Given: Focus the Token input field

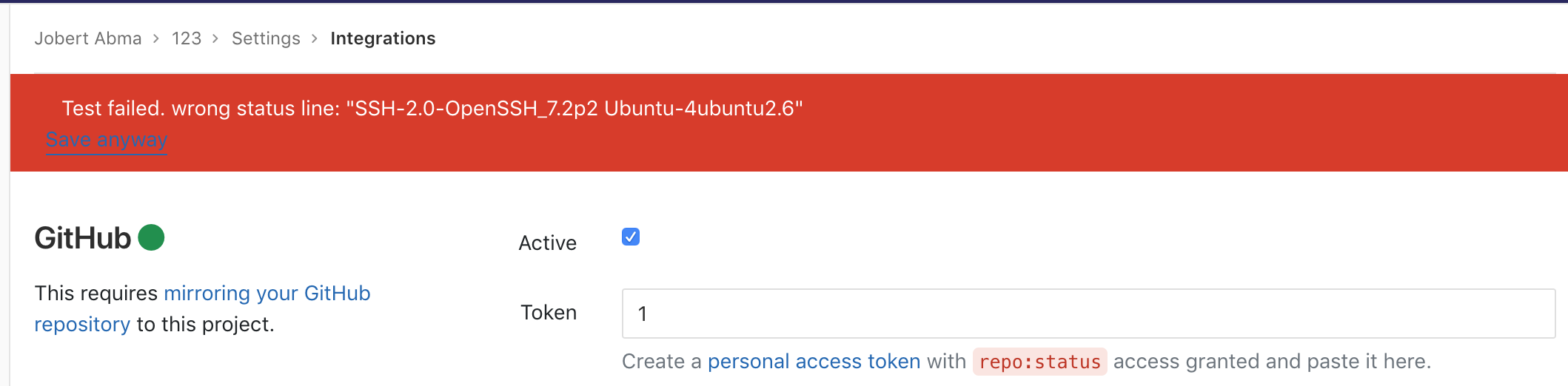Looking at the screenshot, I should pyautogui.click(x=1088, y=314).
